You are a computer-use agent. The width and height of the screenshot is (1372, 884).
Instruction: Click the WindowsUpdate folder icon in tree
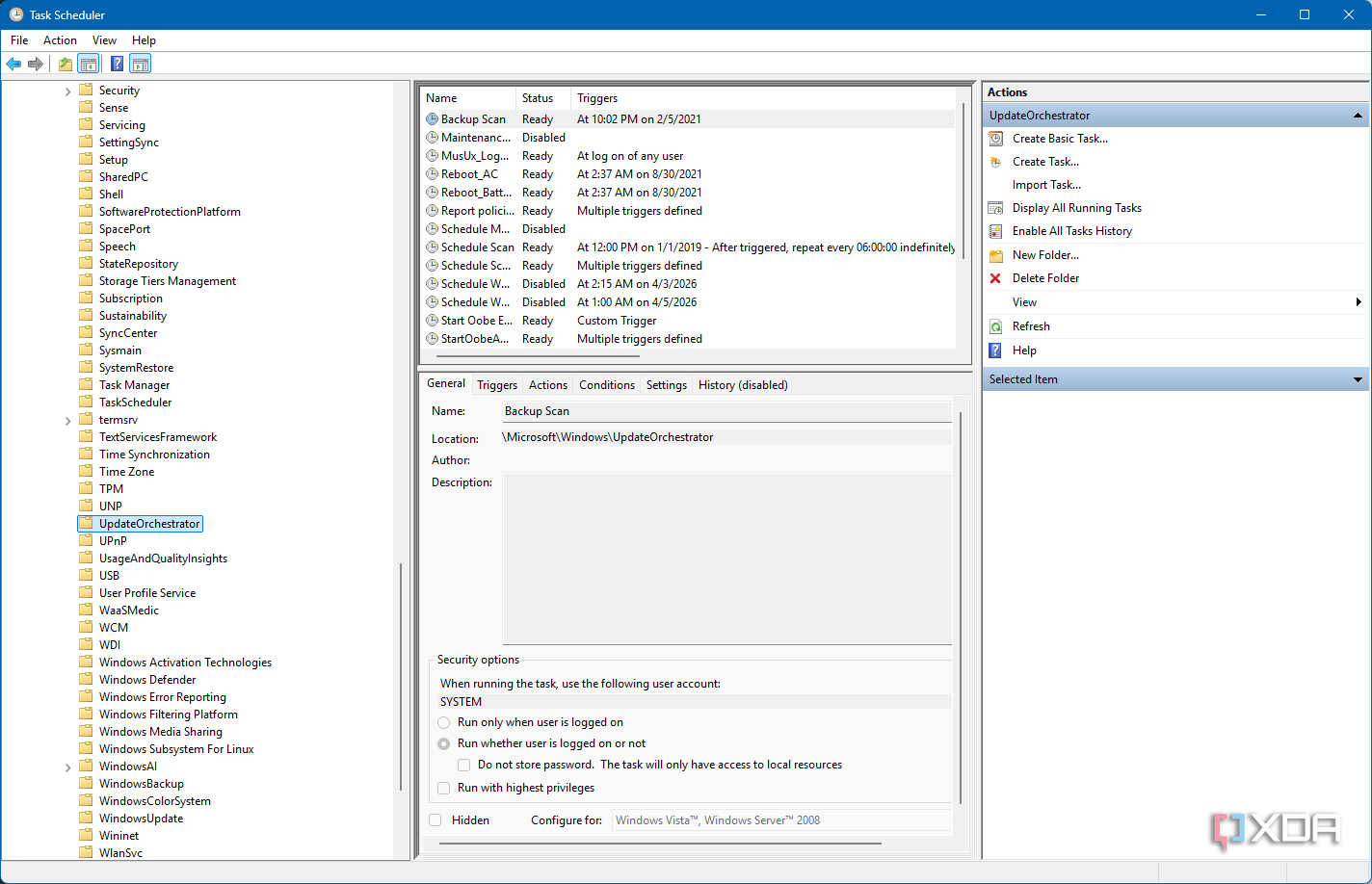coord(86,819)
